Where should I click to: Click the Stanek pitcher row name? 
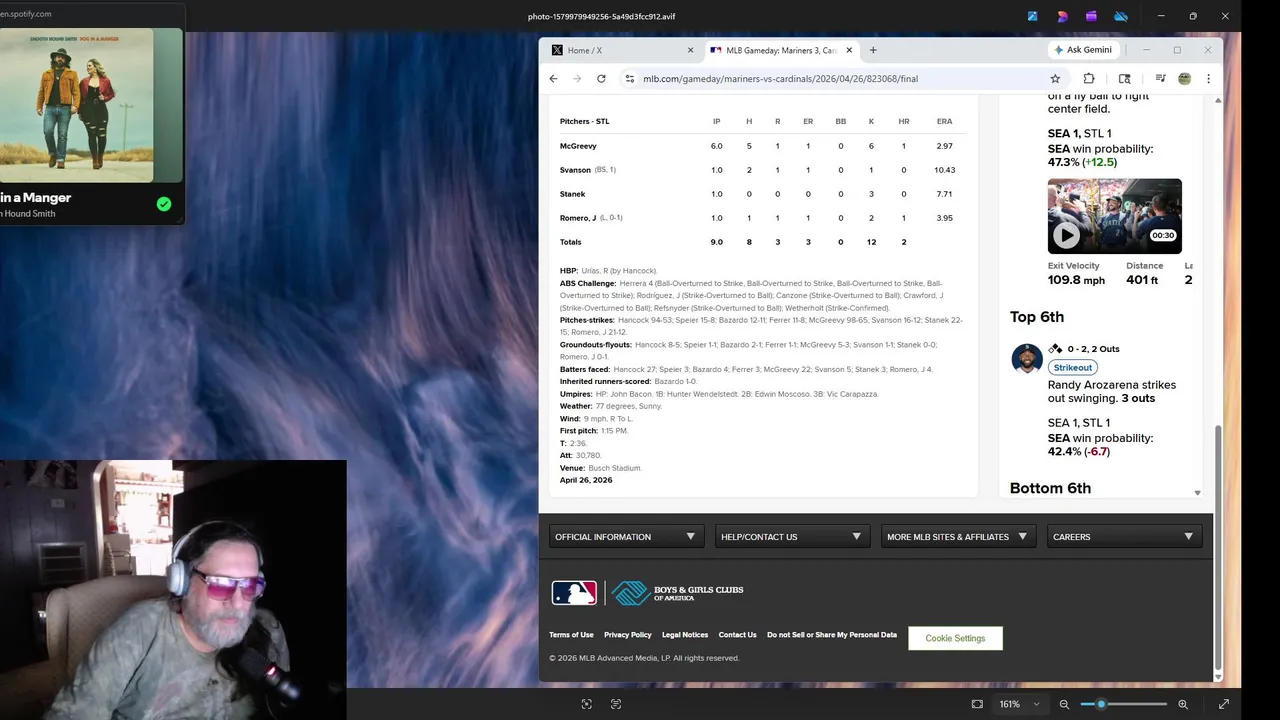tap(572, 194)
